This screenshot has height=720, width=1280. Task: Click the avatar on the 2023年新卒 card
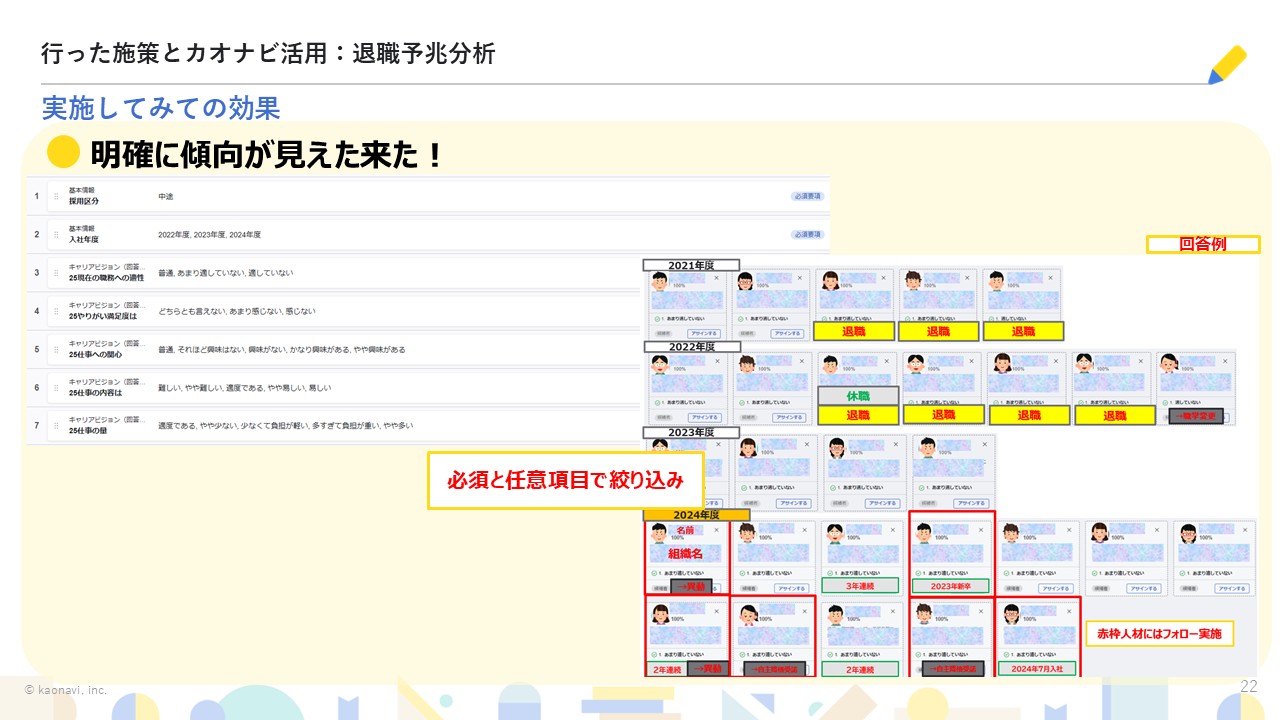(x=926, y=532)
